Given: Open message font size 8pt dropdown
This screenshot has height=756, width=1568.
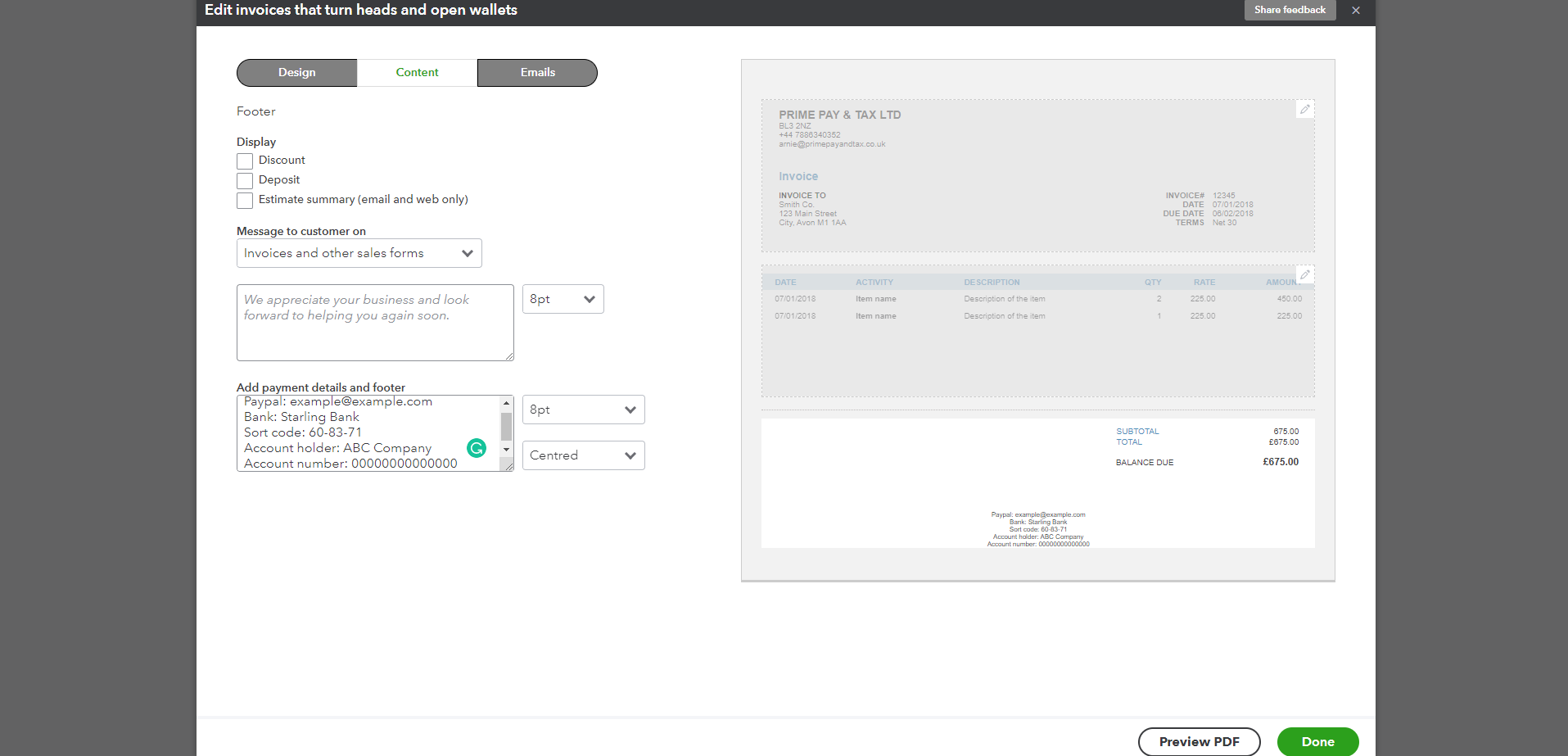Looking at the screenshot, I should click(563, 299).
